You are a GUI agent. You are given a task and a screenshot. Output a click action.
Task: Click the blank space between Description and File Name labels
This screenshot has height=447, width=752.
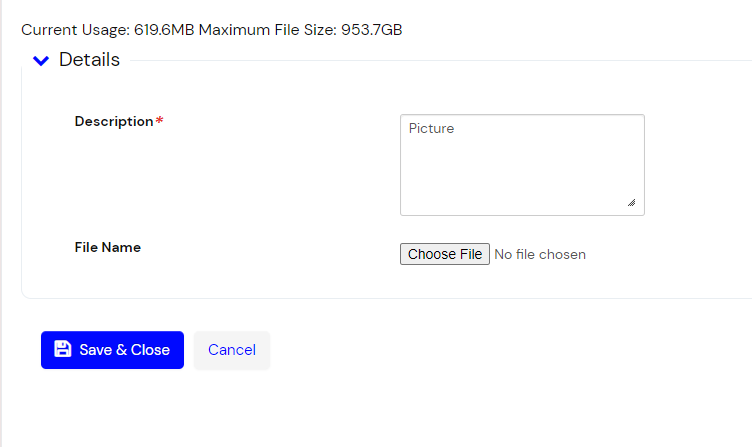coord(110,185)
